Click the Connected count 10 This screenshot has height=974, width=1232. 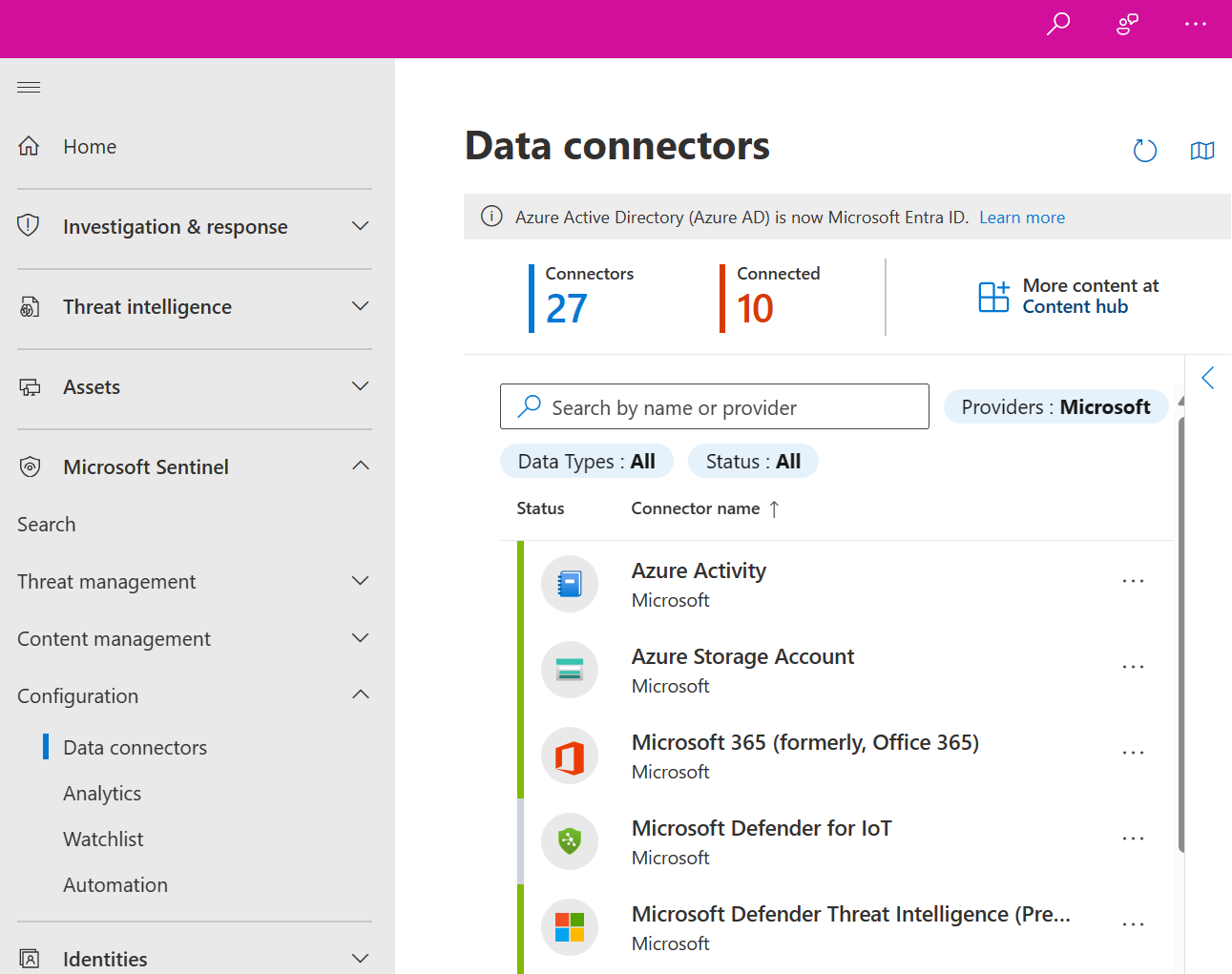[755, 308]
